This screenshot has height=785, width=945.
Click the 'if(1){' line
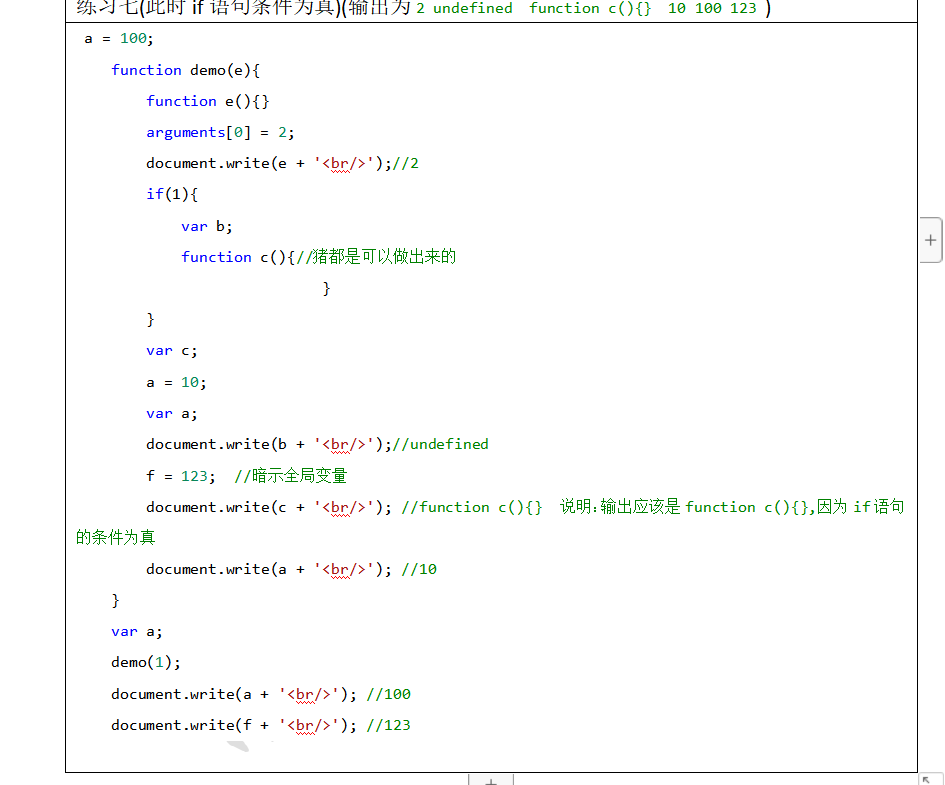pos(172,194)
